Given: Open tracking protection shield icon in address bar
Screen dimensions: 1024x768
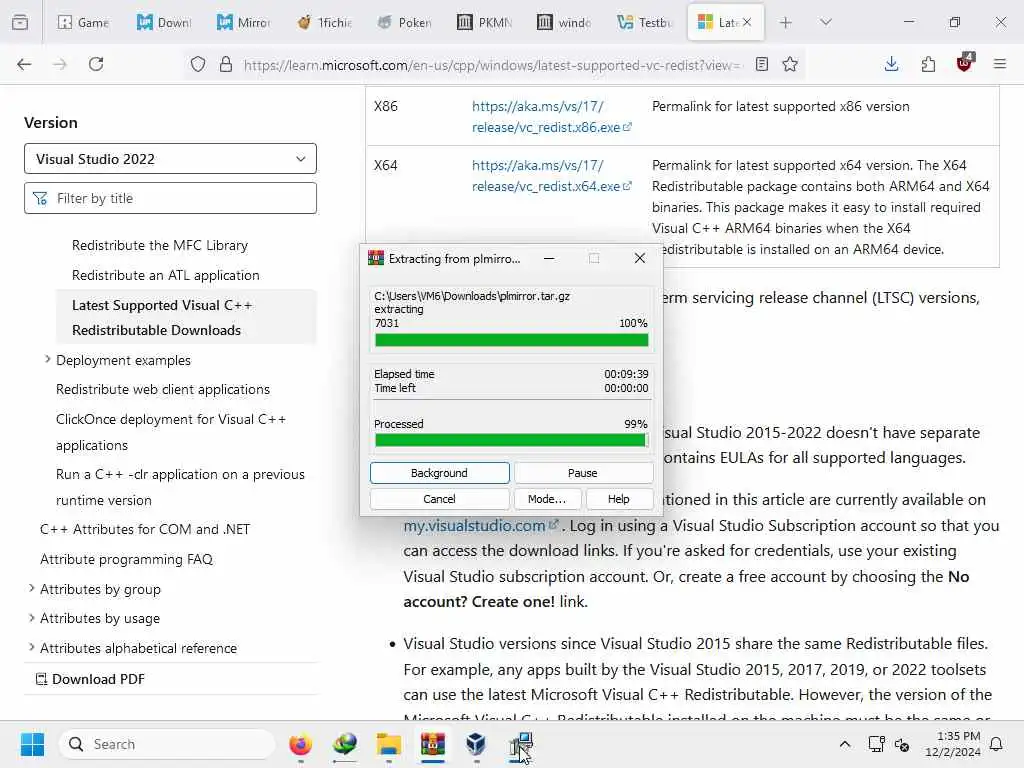Looking at the screenshot, I should coord(198,64).
